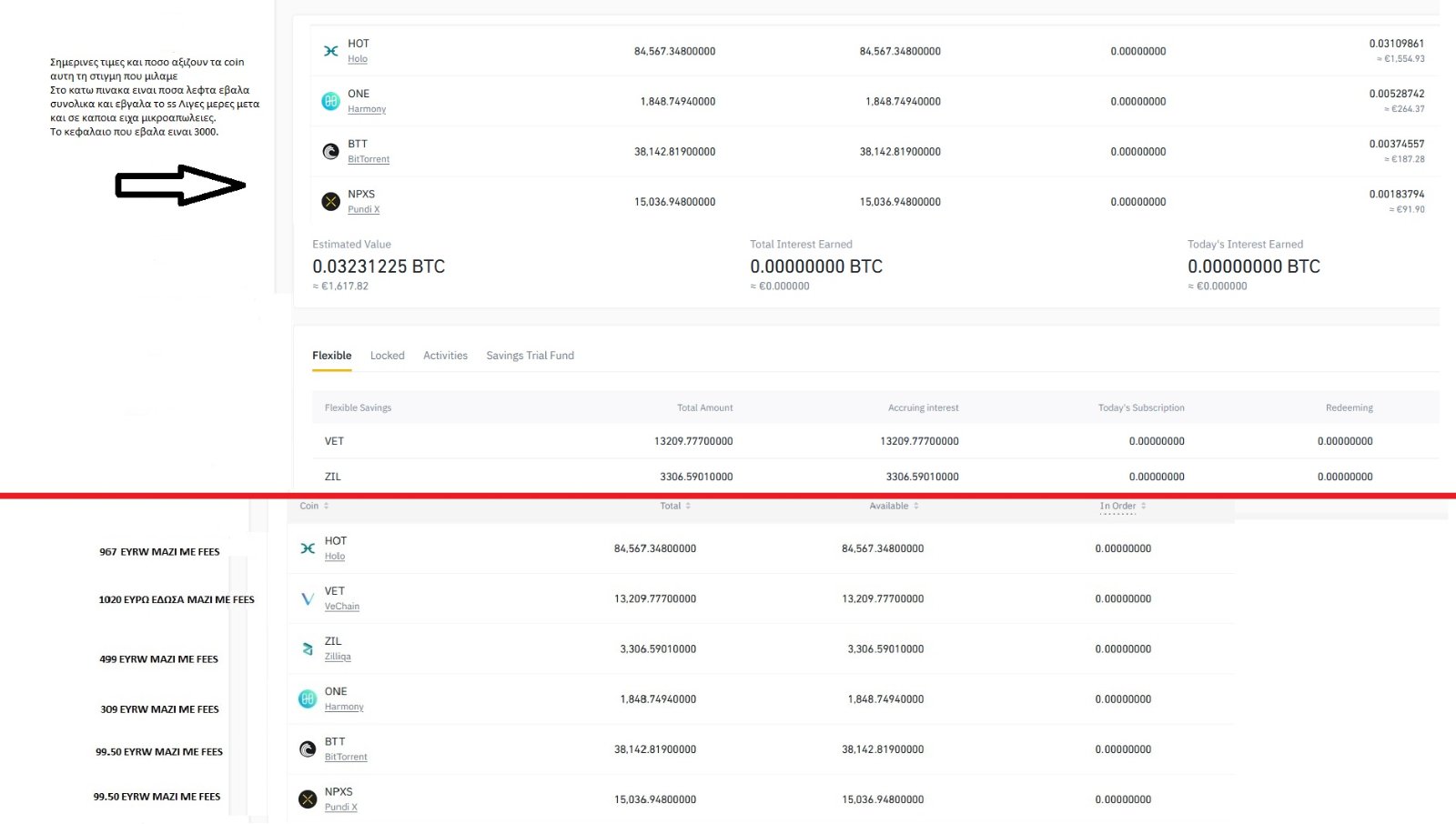Image resolution: width=1456 pixels, height=824 pixels.
Task: Click the NPXS Pundi X icon in top table
Action: 331,201
